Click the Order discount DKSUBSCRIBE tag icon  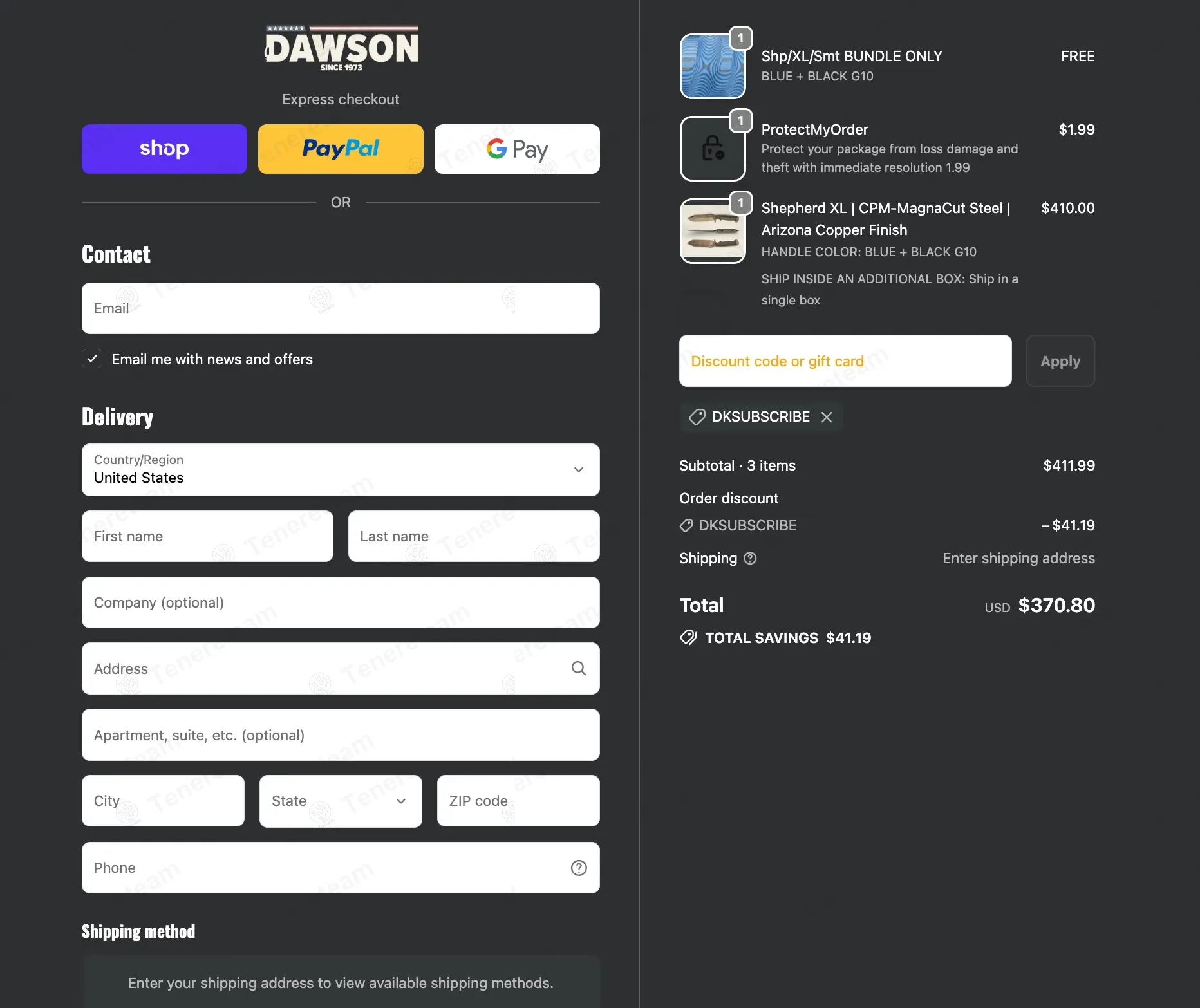click(x=686, y=526)
